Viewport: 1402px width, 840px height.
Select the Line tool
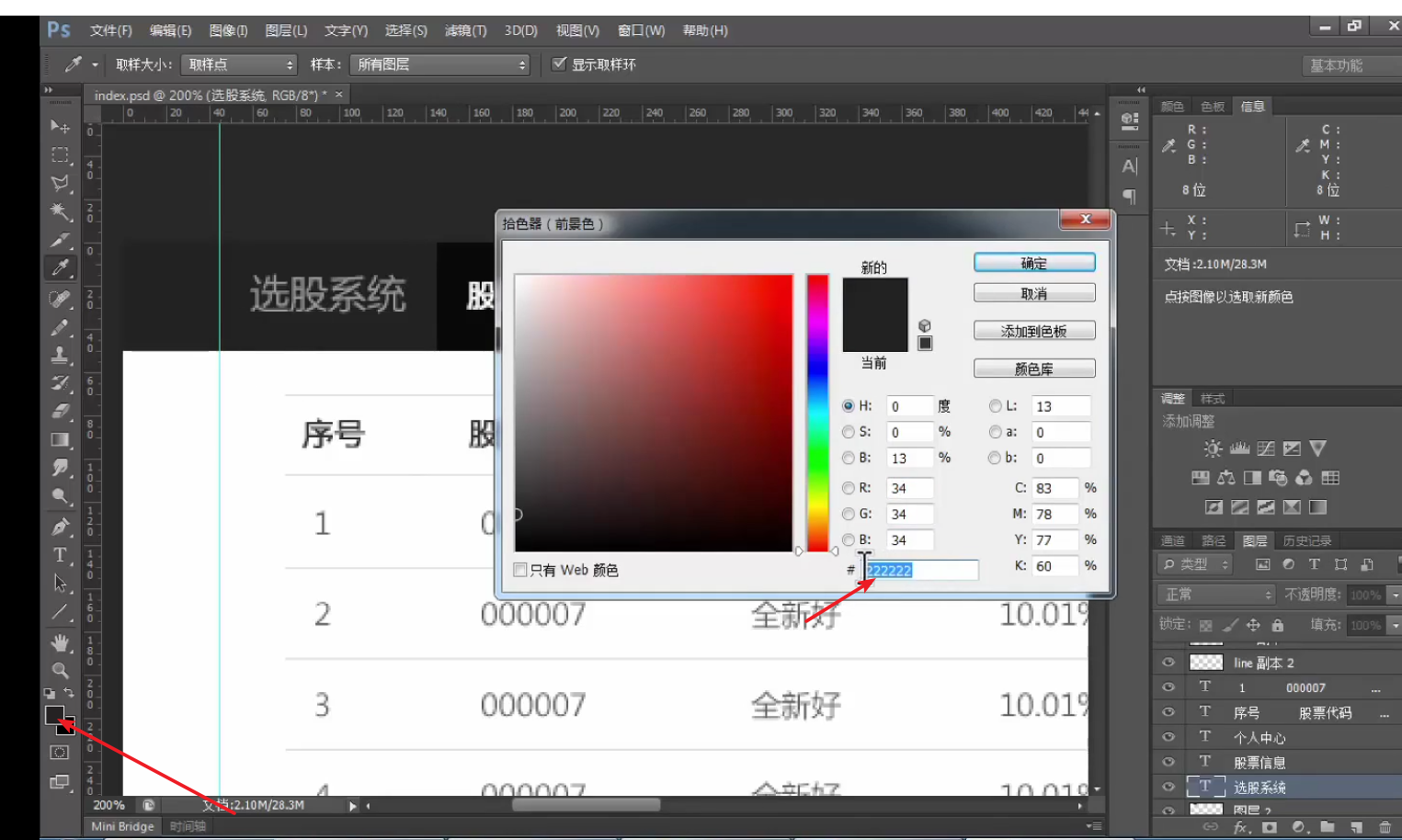click(60, 612)
